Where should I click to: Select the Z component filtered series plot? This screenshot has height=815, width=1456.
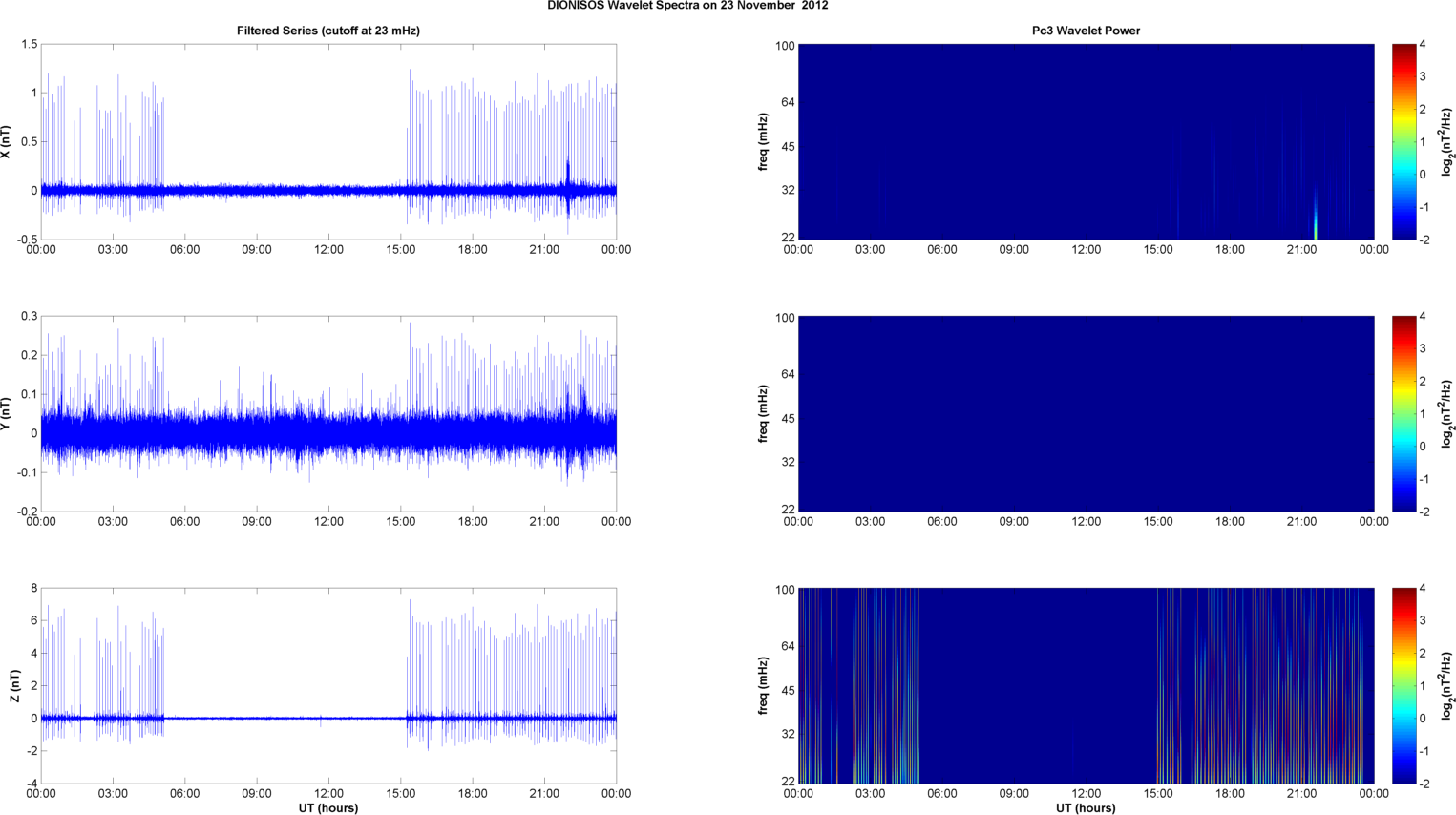(x=328, y=685)
